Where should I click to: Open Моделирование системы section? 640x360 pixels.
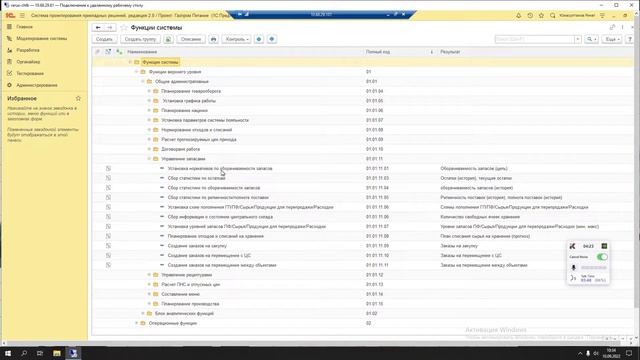pos(42,38)
